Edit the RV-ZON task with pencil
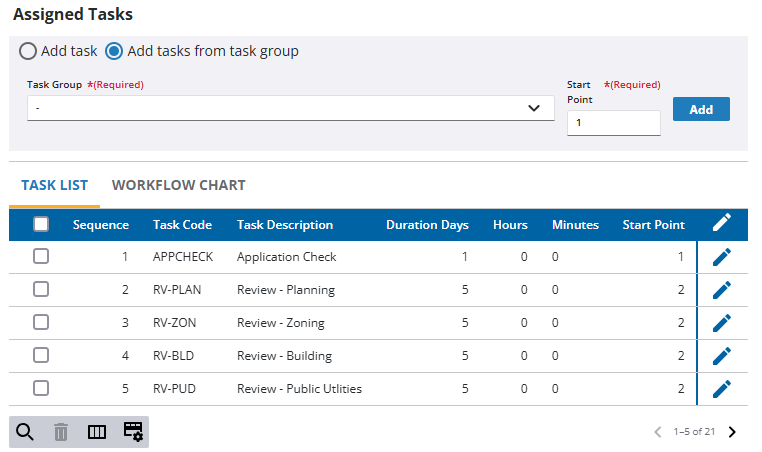Image resolution: width=762 pixels, height=452 pixels. pyautogui.click(x=721, y=323)
